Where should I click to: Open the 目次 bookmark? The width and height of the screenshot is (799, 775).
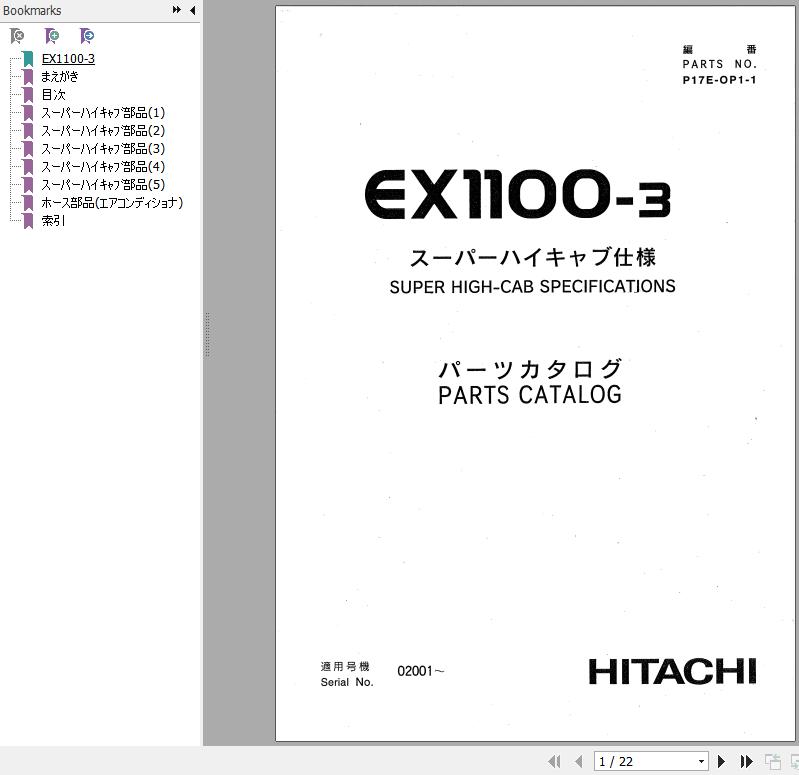(54, 95)
